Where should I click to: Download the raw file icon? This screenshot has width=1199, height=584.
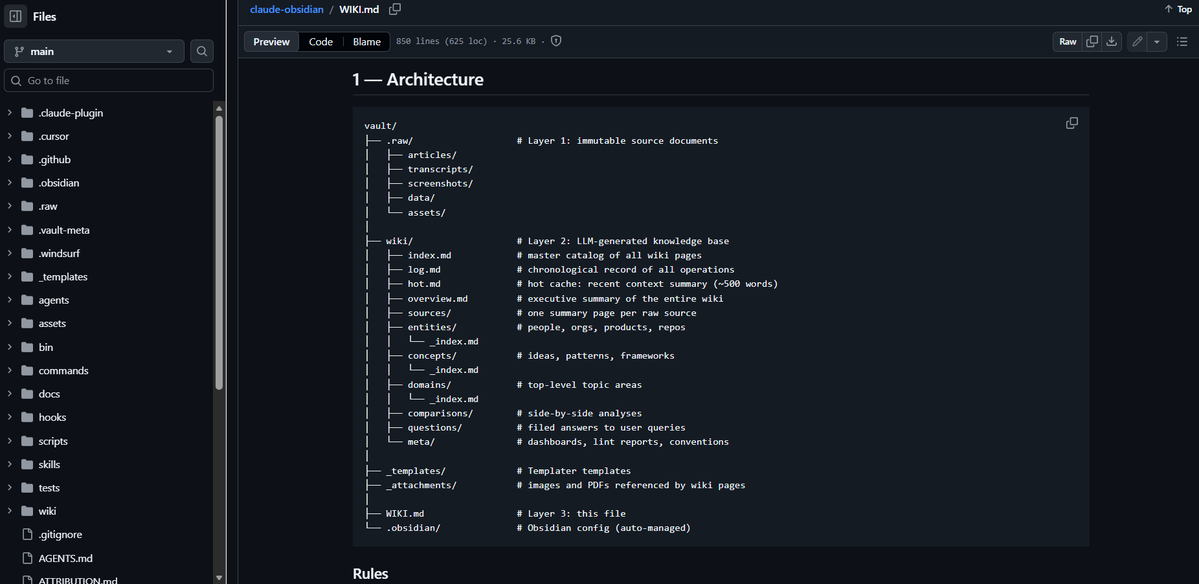(x=1112, y=41)
